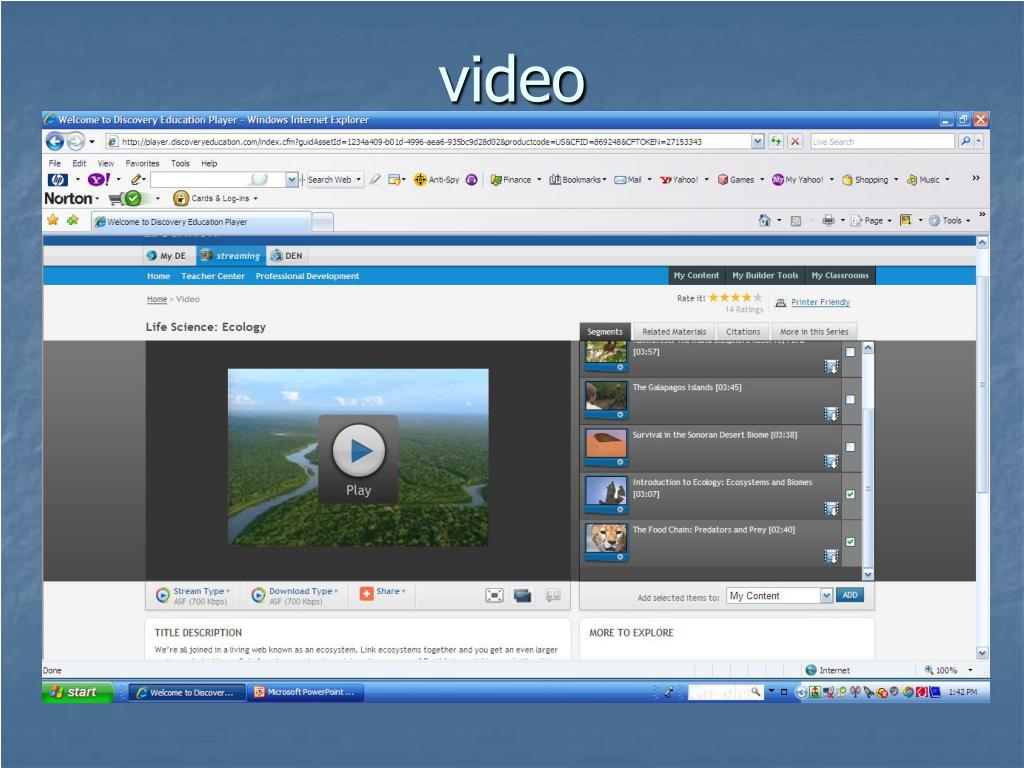This screenshot has width=1024, height=768.
Task: Open the File menu
Action: coord(55,163)
